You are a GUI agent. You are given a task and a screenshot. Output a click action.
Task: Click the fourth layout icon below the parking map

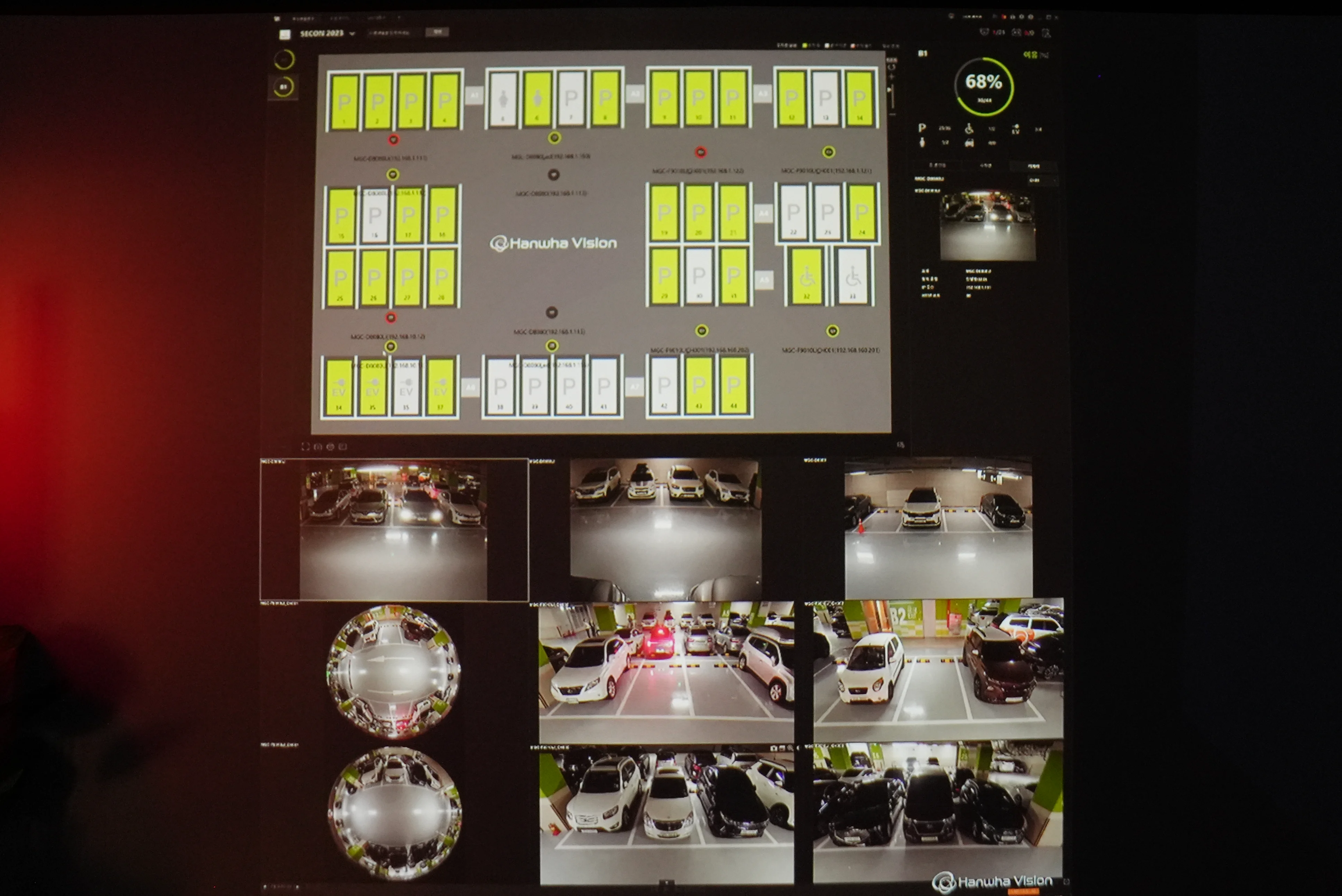[x=343, y=447]
